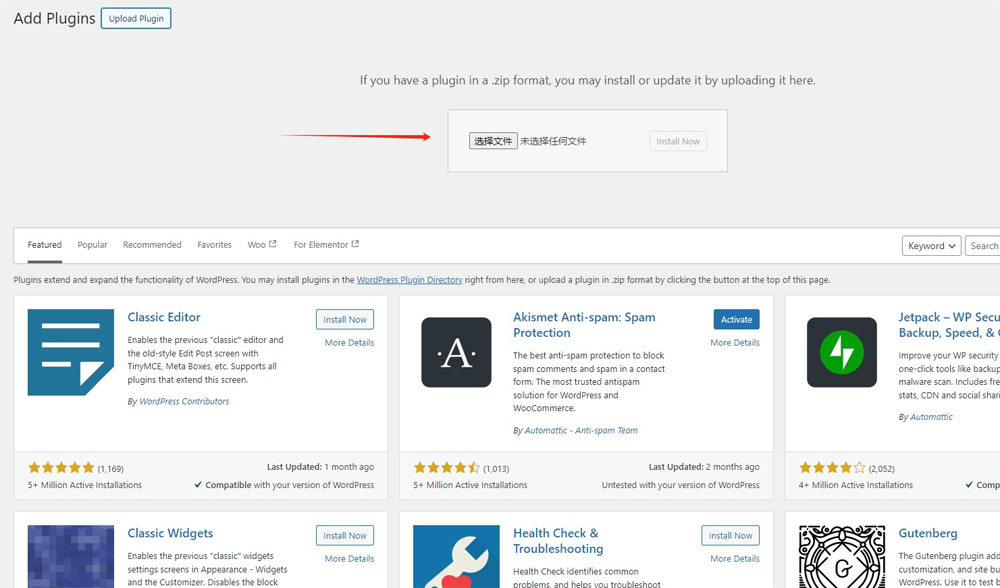Open Automattic - Anti-spam Team author link

[x=581, y=430]
